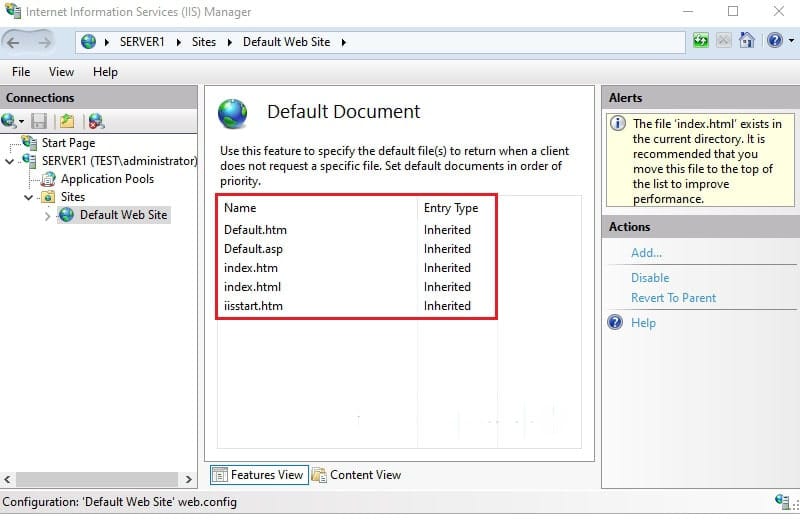Image resolution: width=800 pixels, height=528 pixels.
Task: Select Default Web Site in the tree
Action: [123, 215]
